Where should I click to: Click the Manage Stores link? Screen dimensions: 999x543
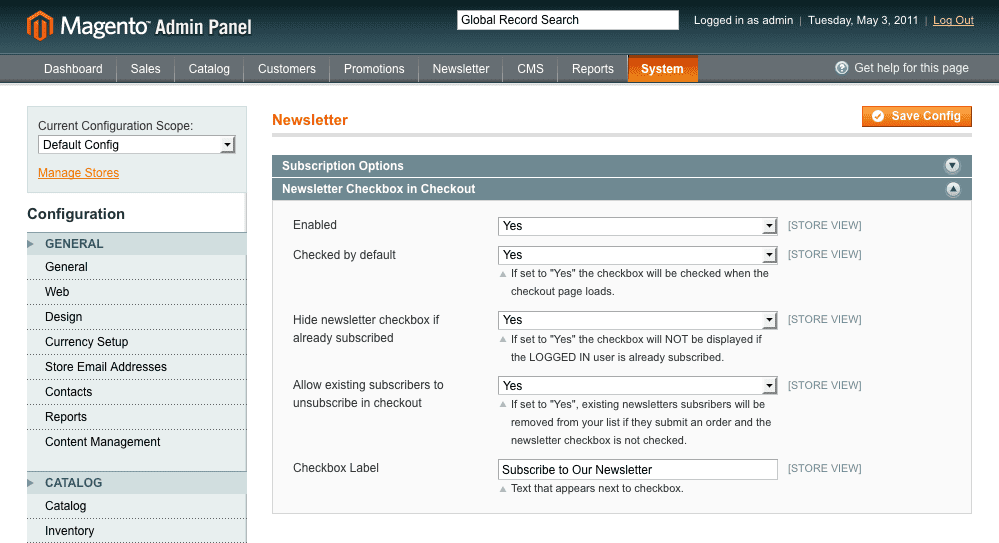[x=78, y=173]
